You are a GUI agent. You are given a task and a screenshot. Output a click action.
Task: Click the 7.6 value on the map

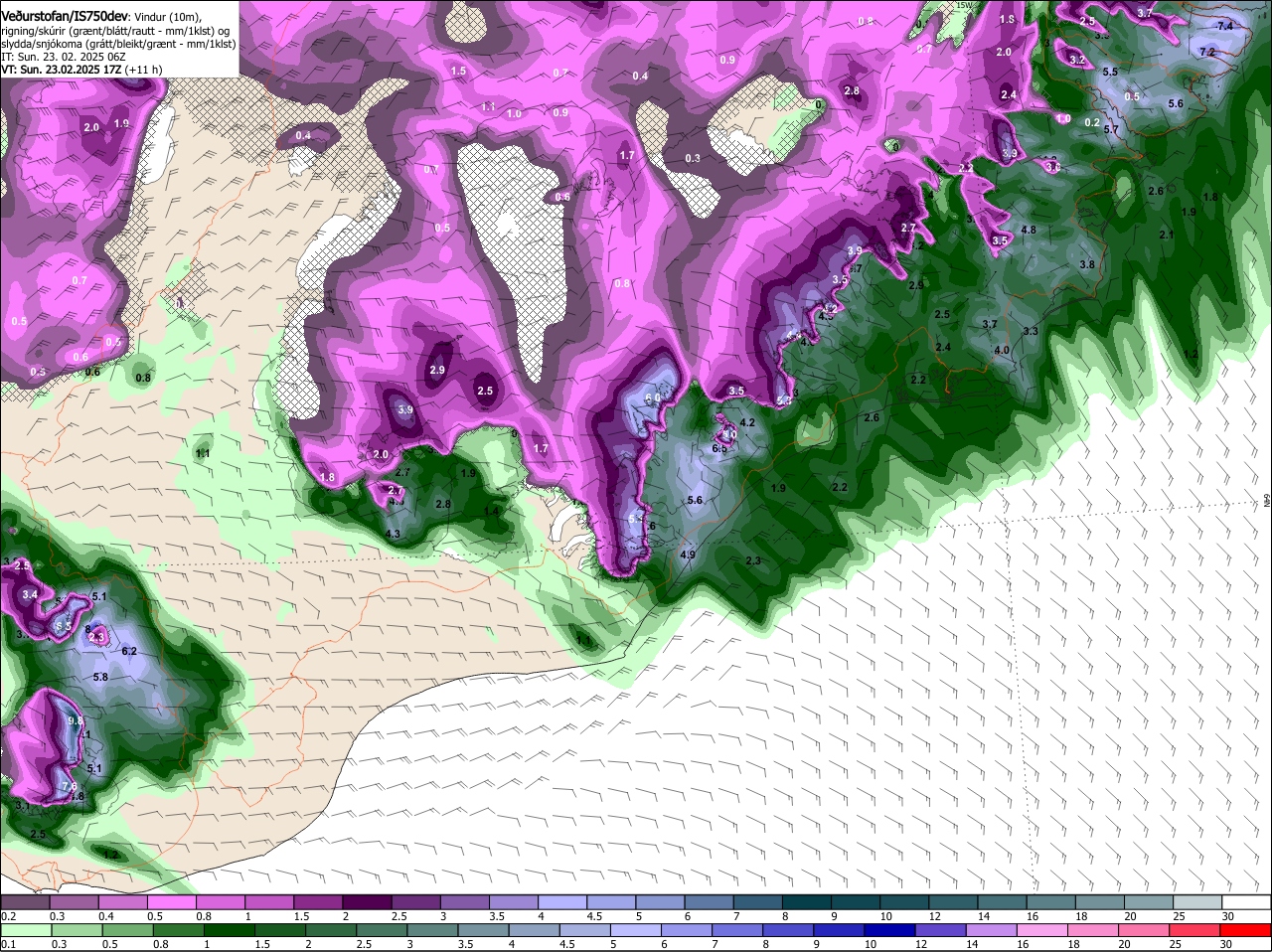coord(70,786)
